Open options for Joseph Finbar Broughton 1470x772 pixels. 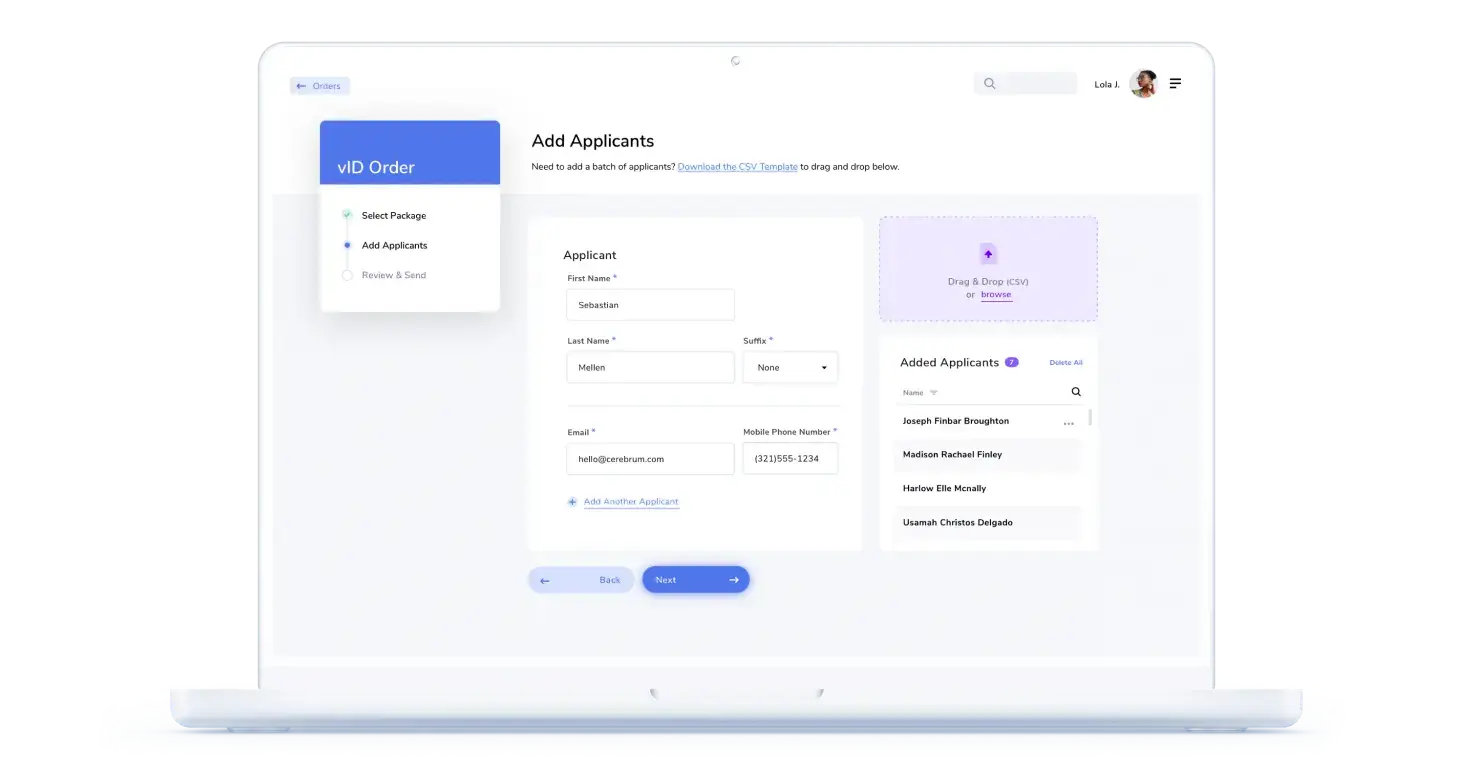click(1069, 423)
